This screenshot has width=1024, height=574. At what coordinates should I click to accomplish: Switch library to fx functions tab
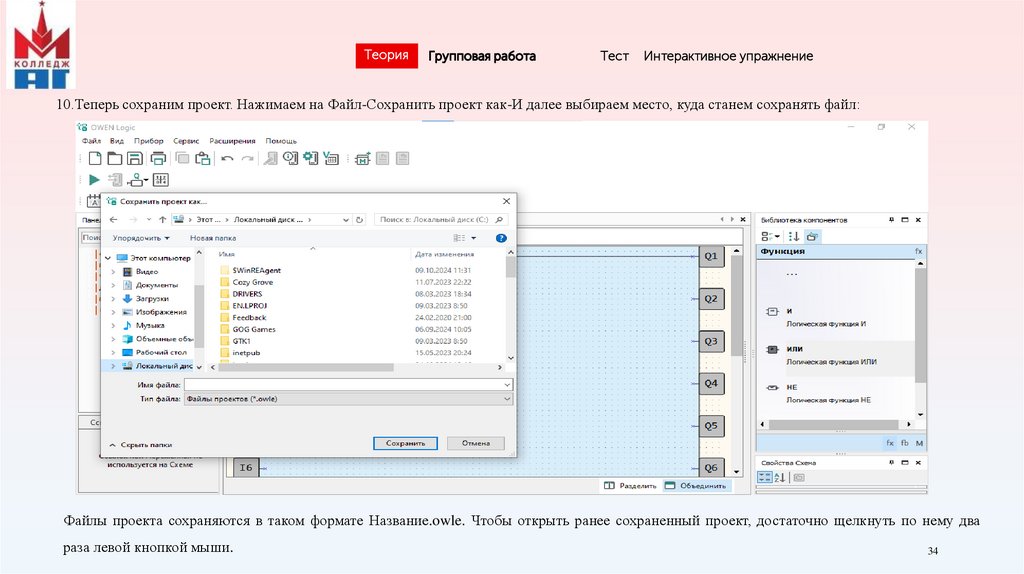889,443
